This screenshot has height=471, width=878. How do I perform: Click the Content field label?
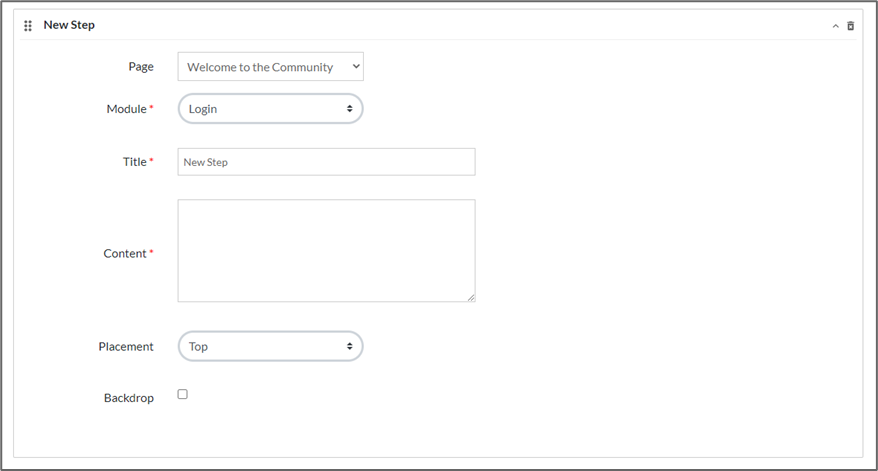click(x=125, y=254)
